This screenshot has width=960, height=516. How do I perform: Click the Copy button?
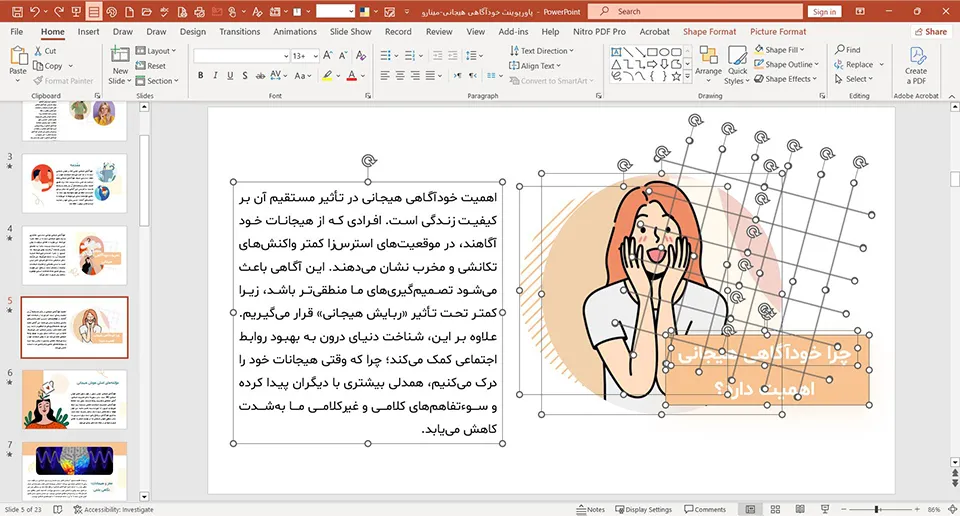coord(48,65)
